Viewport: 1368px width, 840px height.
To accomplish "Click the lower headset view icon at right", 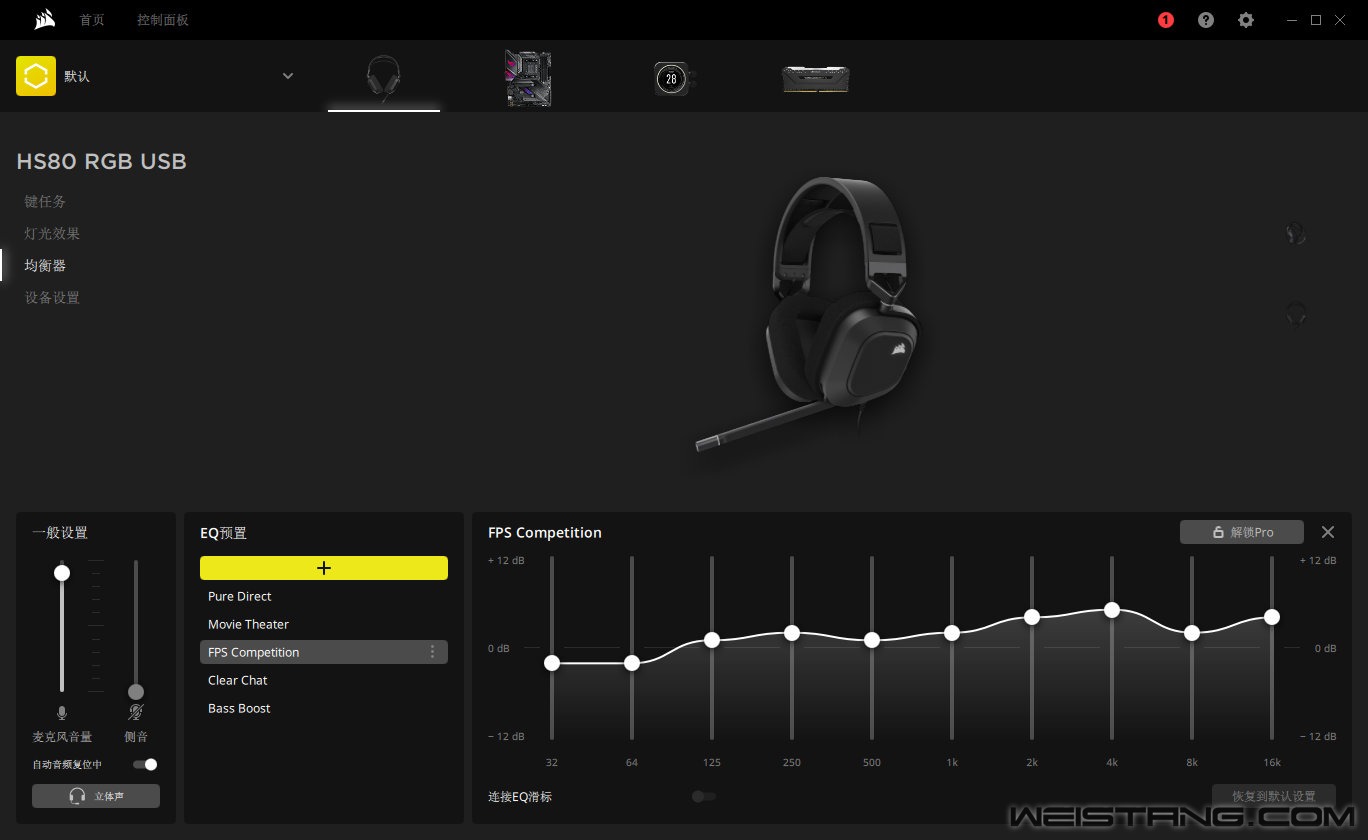I will tap(1296, 314).
